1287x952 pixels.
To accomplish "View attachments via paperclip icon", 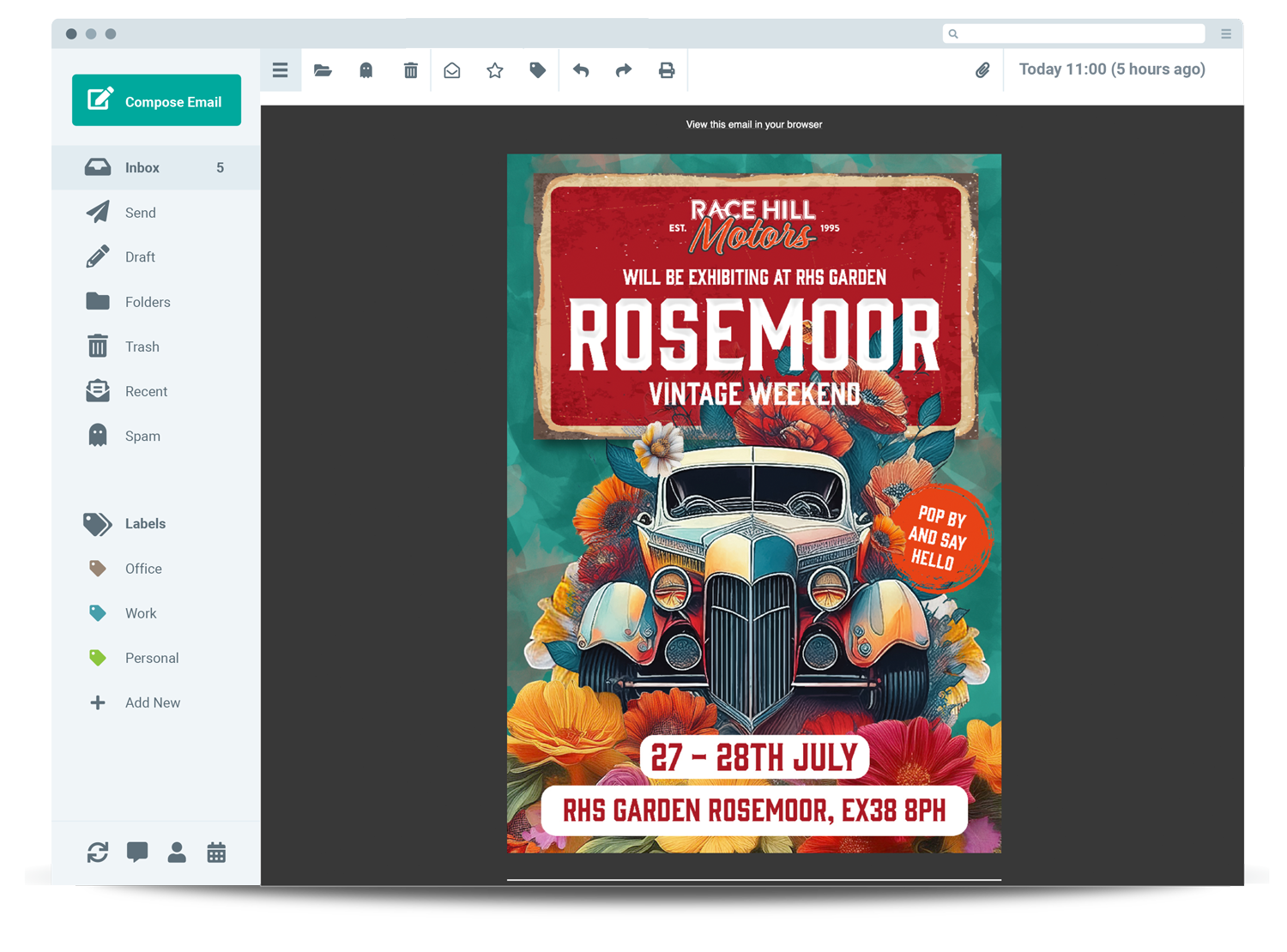I will coord(982,70).
